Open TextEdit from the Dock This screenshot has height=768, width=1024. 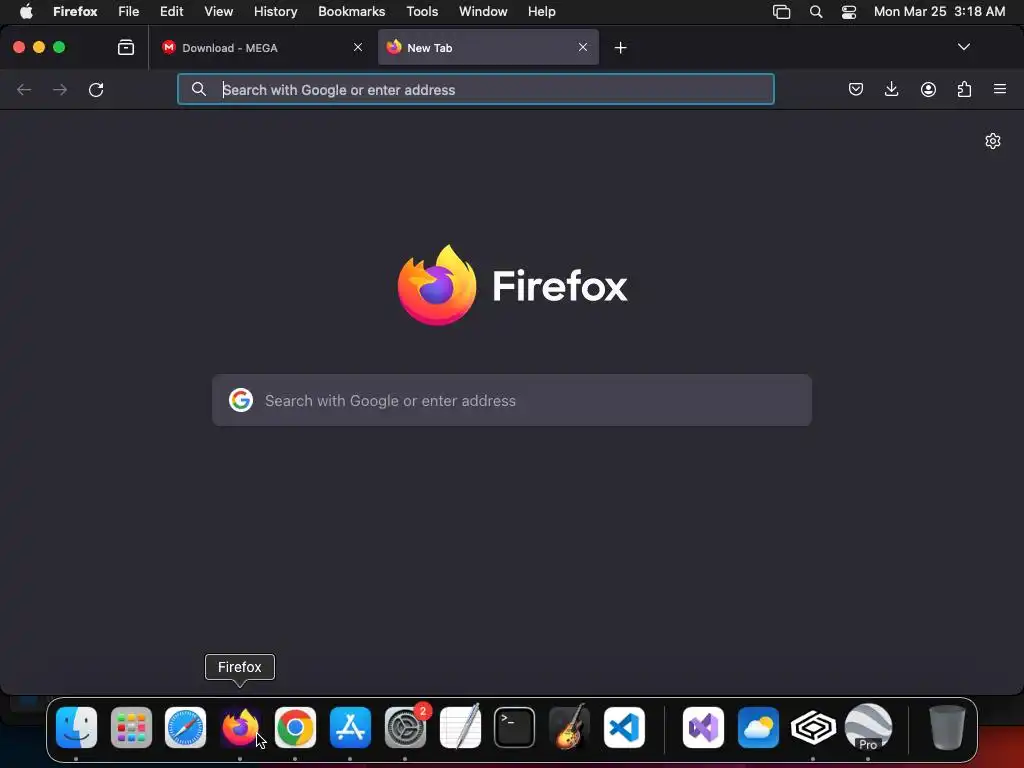[x=460, y=727]
